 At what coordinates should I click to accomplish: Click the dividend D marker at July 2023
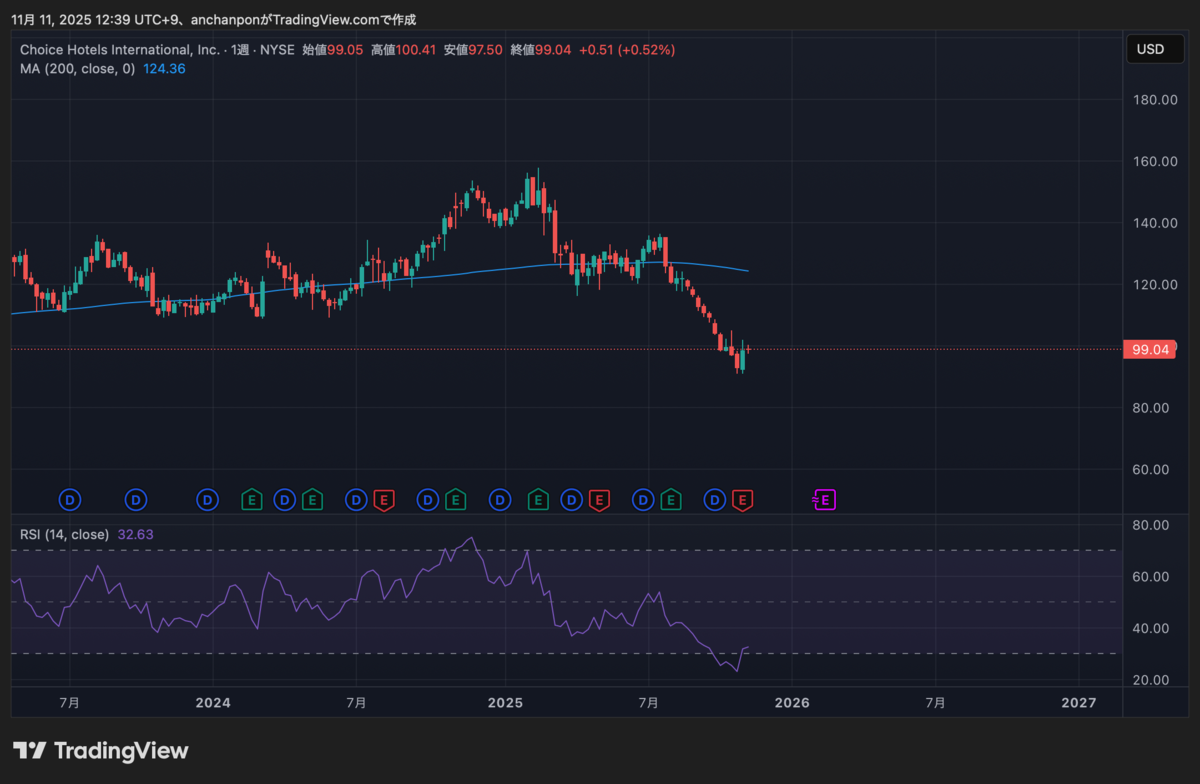tap(70, 498)
